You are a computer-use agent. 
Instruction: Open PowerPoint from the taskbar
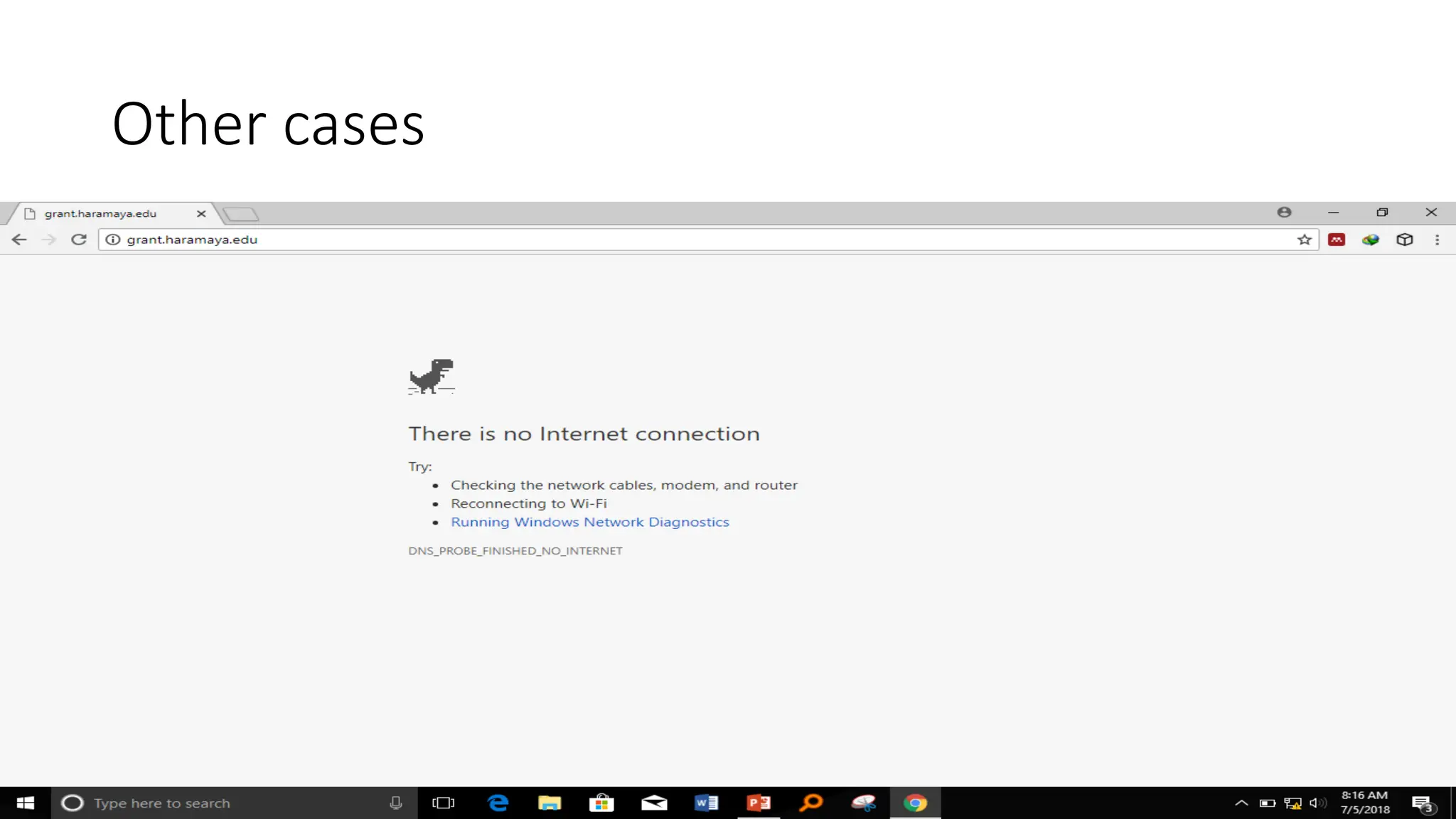tap(759, 803)
